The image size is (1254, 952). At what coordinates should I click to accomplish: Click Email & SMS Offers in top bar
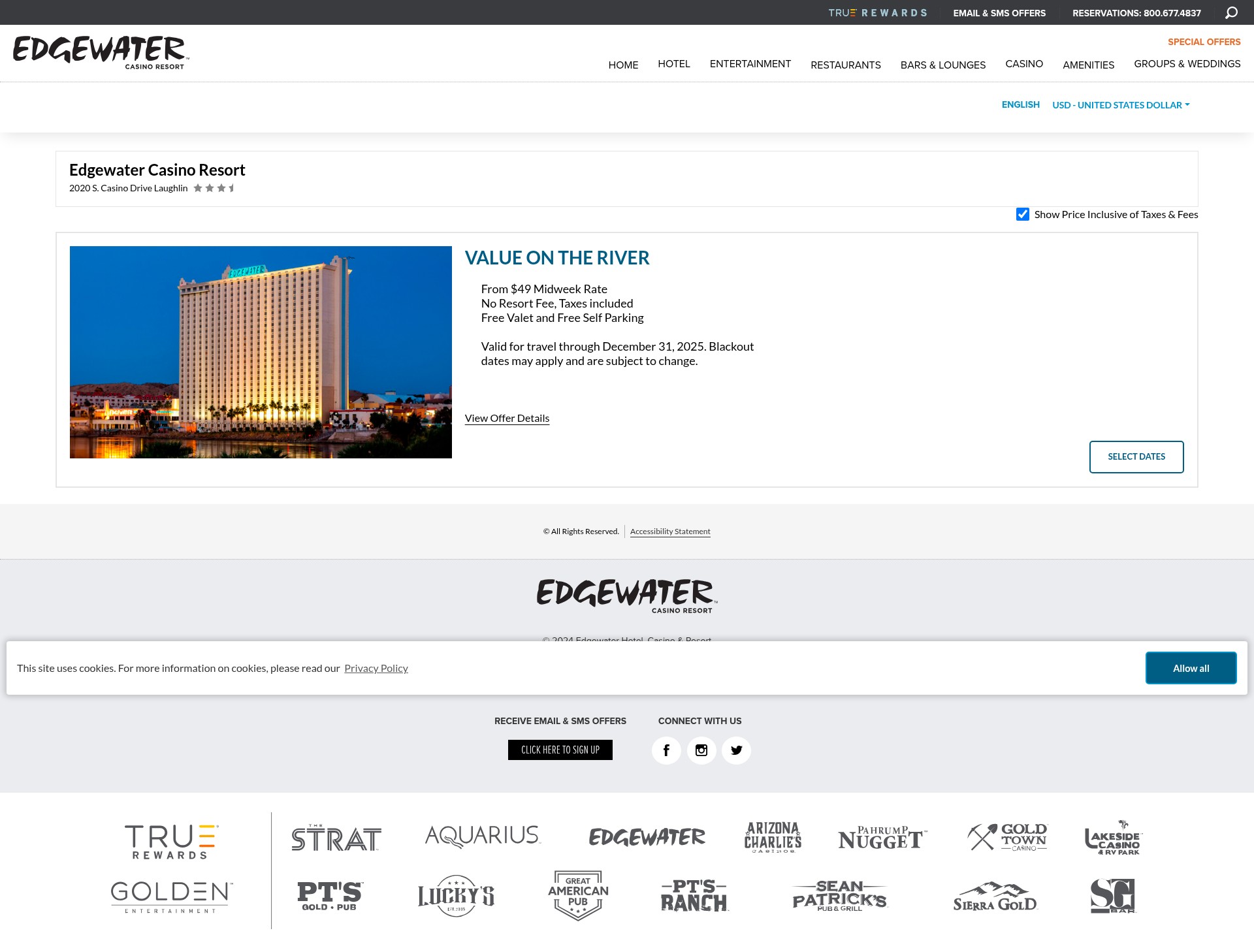(x=999, y=13)
